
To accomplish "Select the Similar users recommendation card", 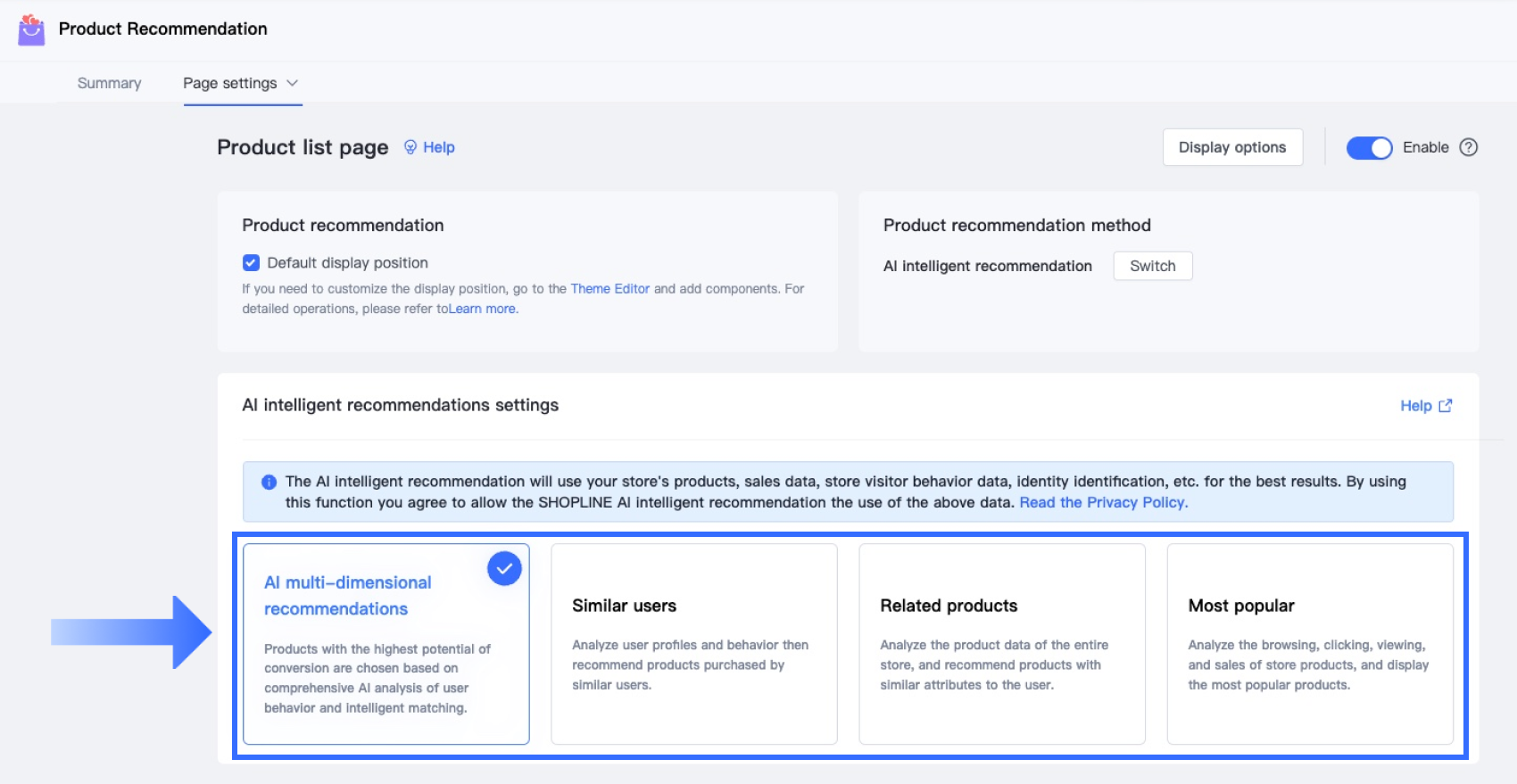I will tap(693, 644).
